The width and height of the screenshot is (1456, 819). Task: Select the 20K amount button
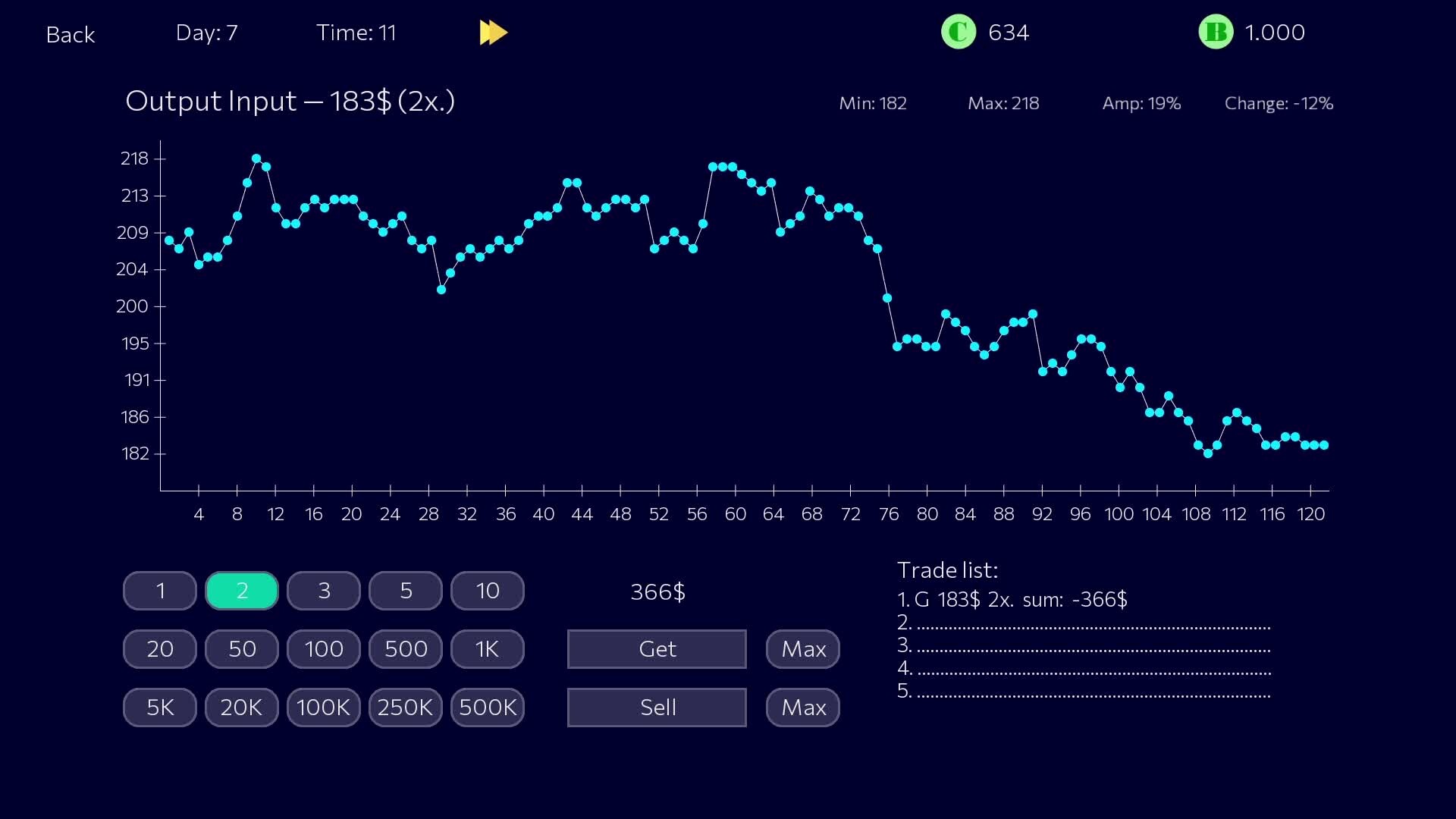point(242,708)
